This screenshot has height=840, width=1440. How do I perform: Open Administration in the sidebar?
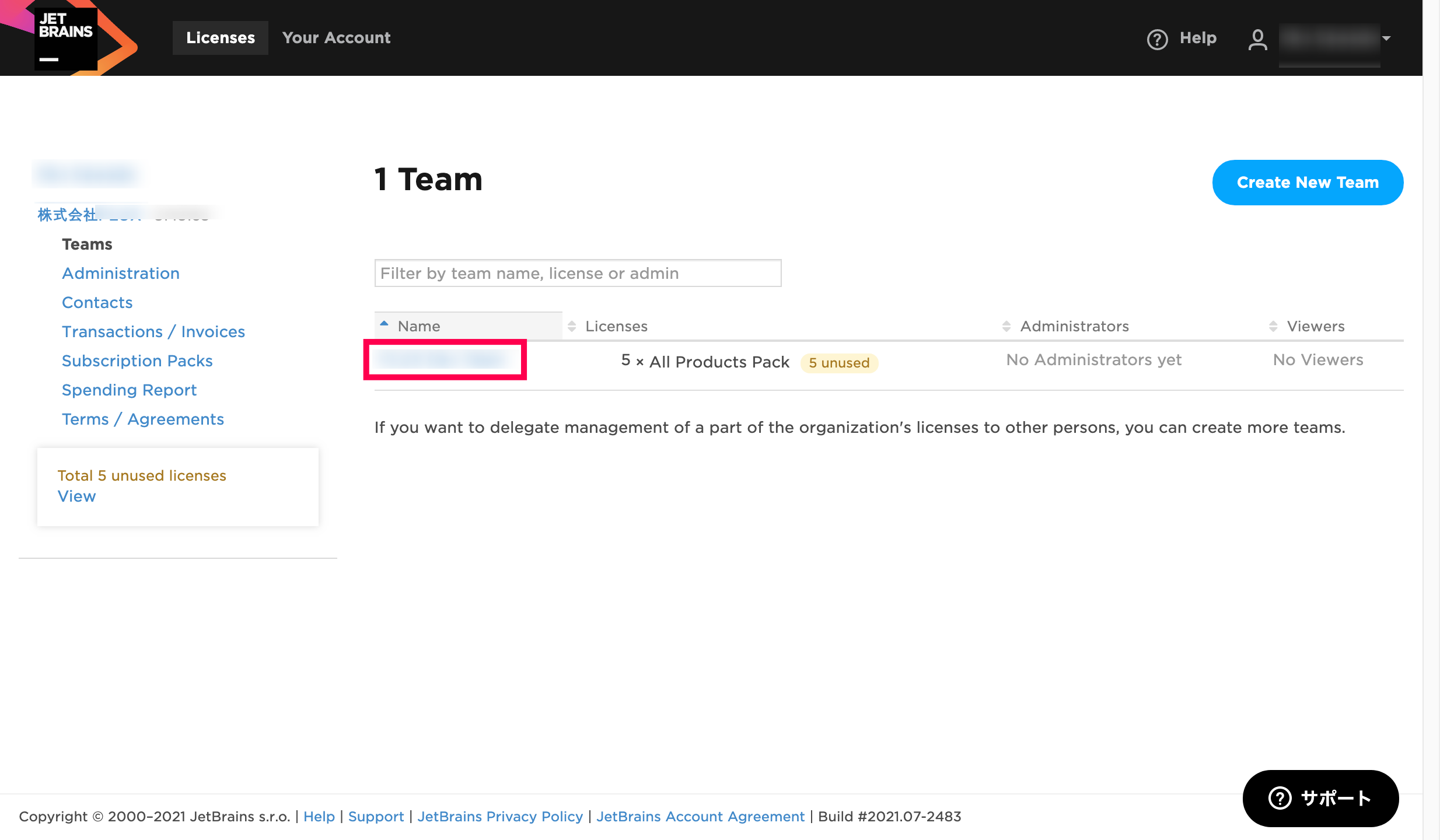(121, 273)
